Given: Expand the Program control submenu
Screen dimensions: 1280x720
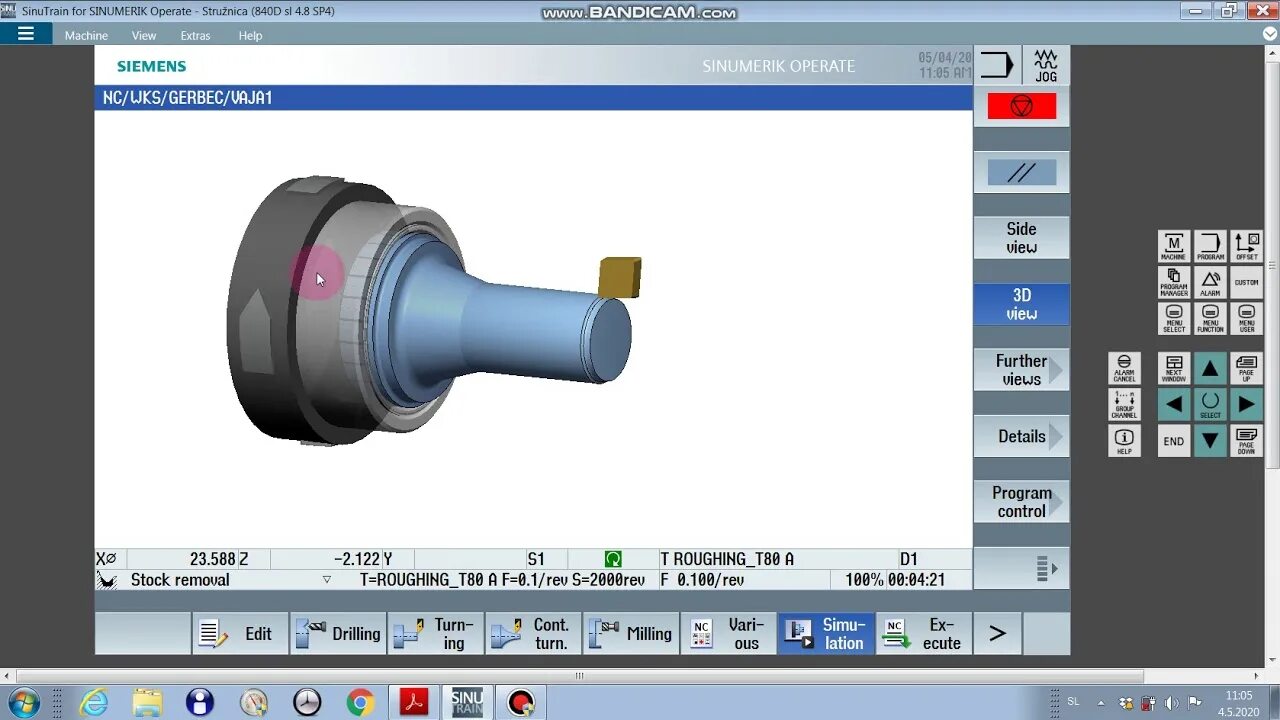Looking at the screenshot, I should [x=1021, y=502].
